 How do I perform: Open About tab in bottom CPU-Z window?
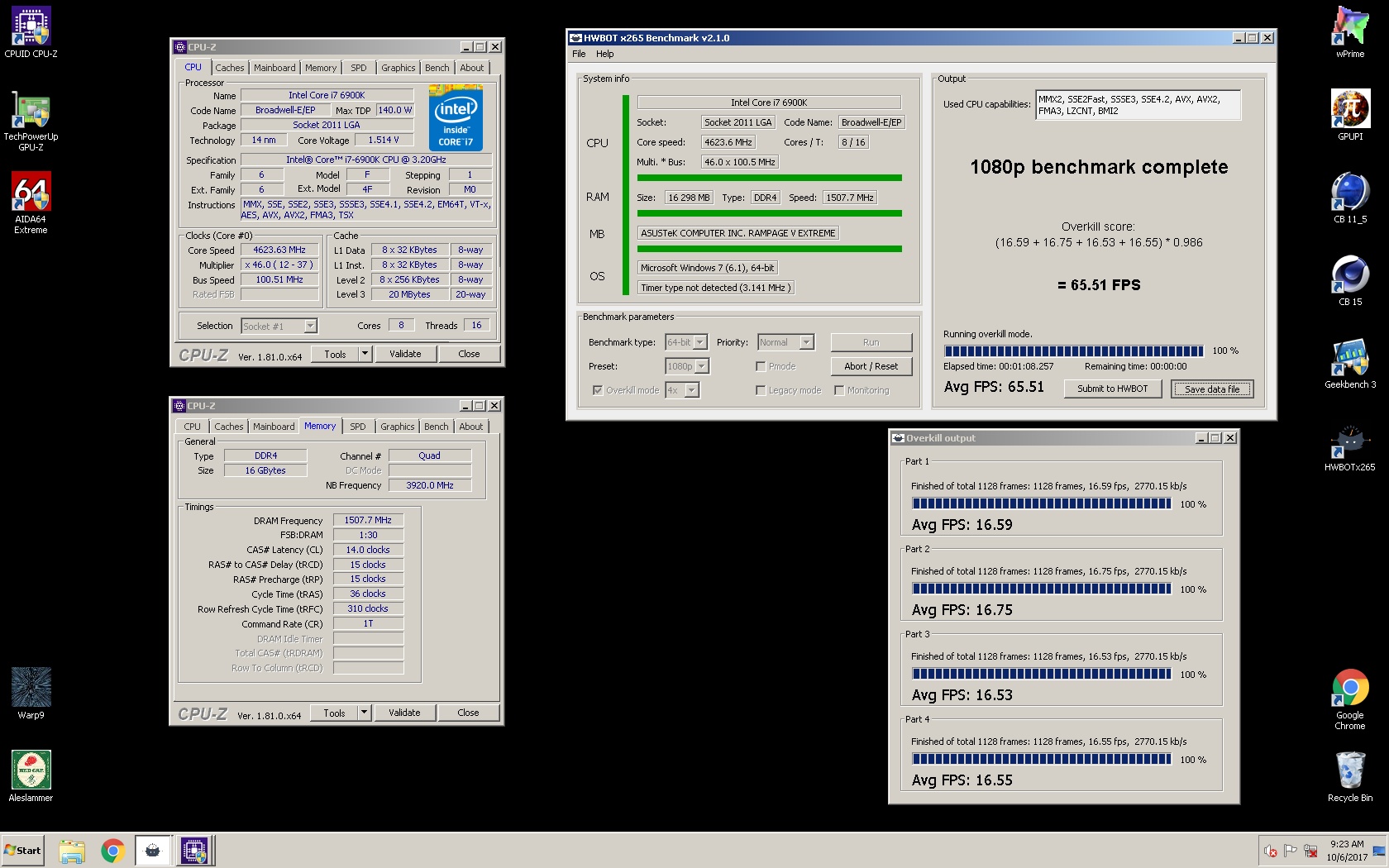[471, 427]
